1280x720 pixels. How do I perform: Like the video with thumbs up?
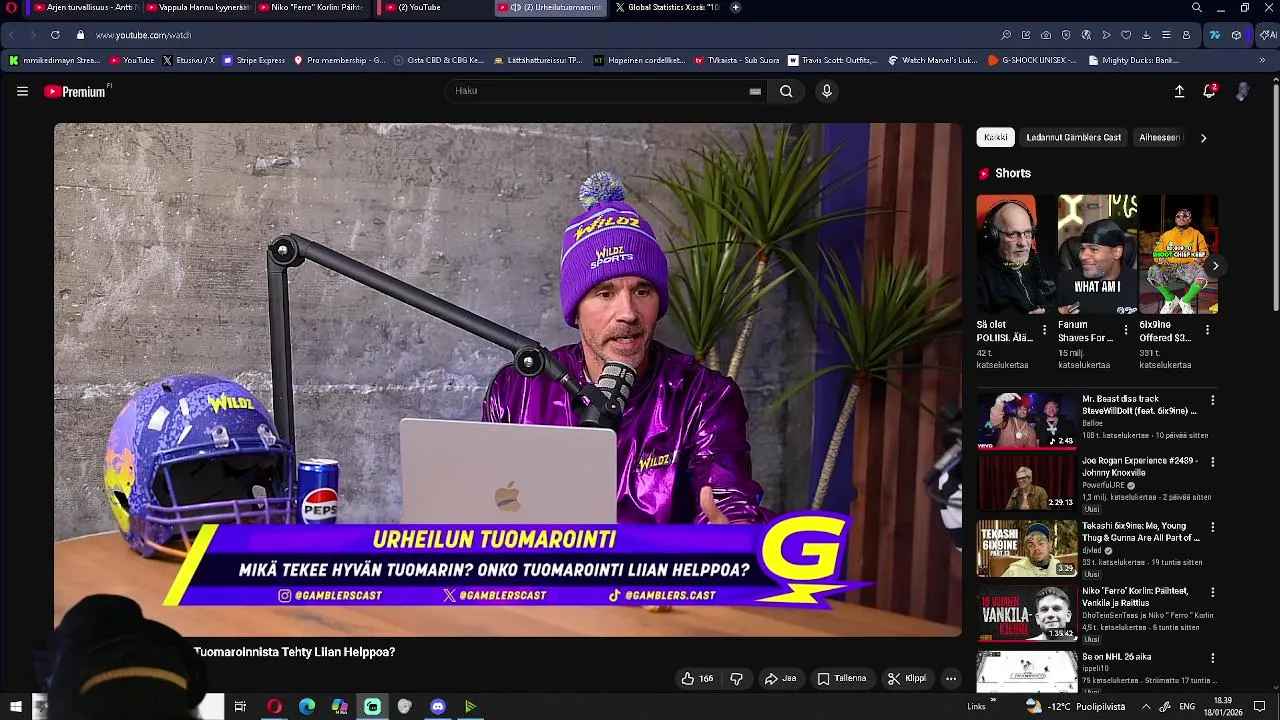[697, 679]
